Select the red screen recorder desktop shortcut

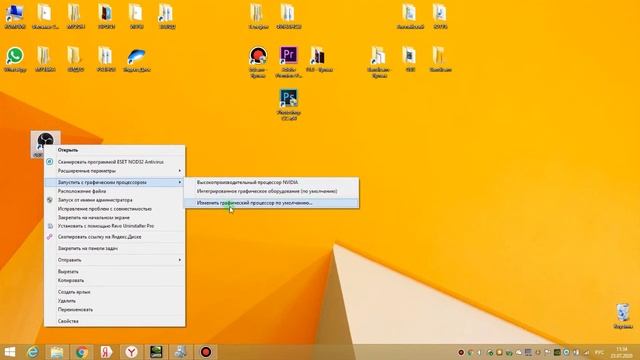tap(258, 62)
